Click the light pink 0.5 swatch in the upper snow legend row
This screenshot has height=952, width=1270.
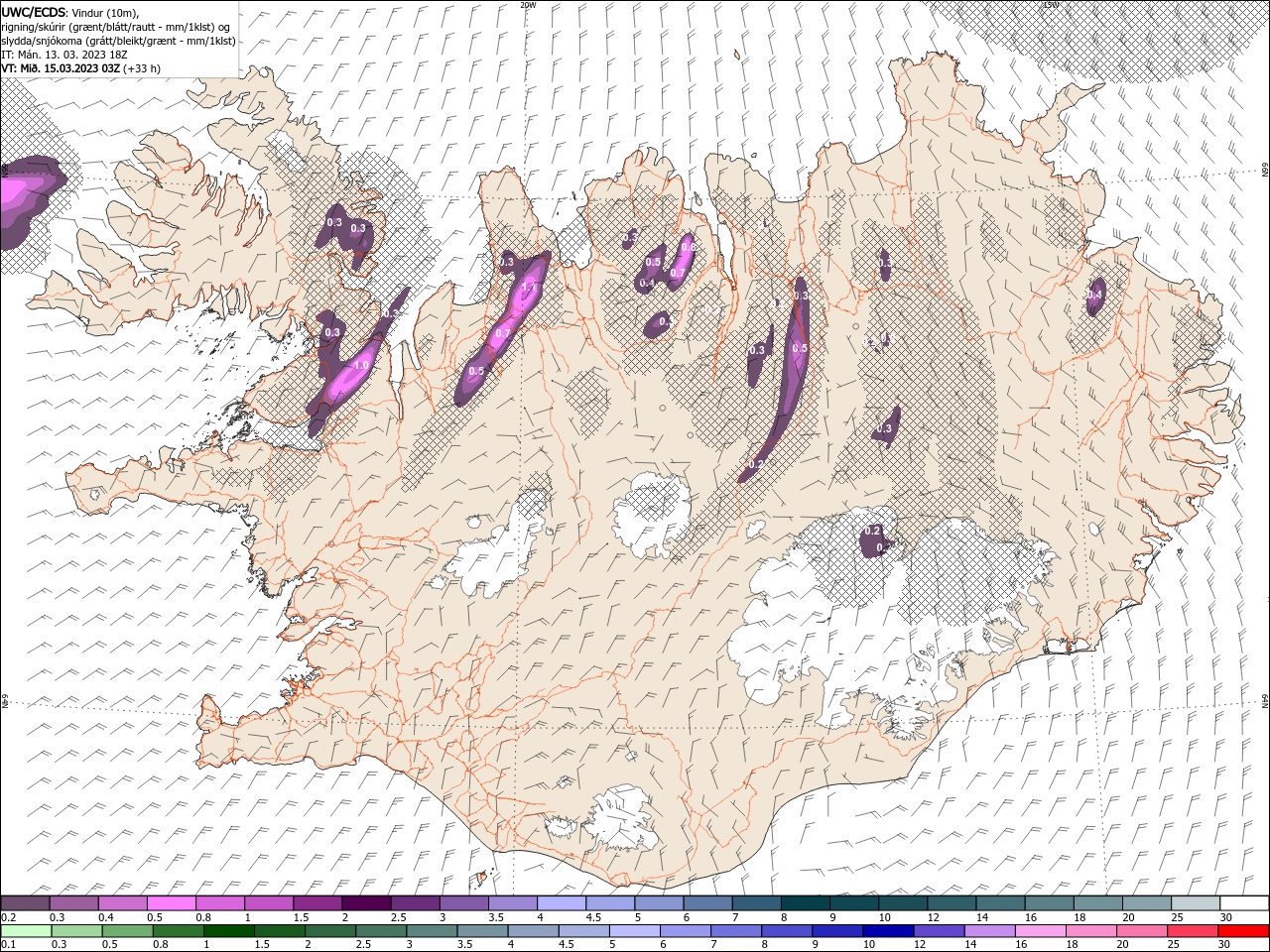click(171, 903)
